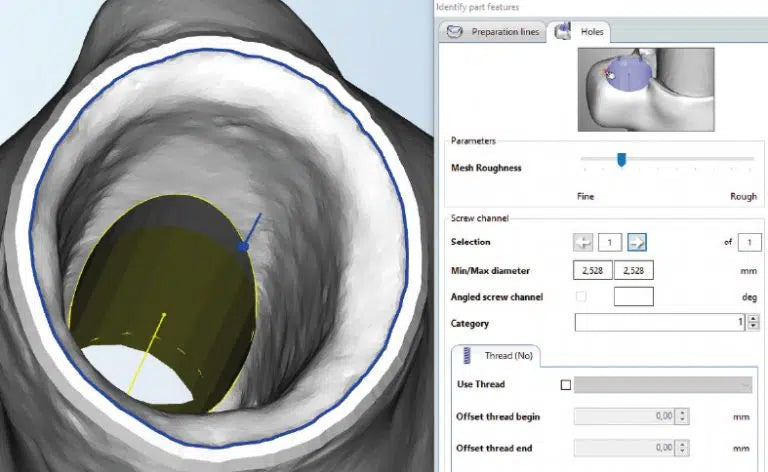
Task: Click the blue handle point on the screw channel
Action: [242, 245]
